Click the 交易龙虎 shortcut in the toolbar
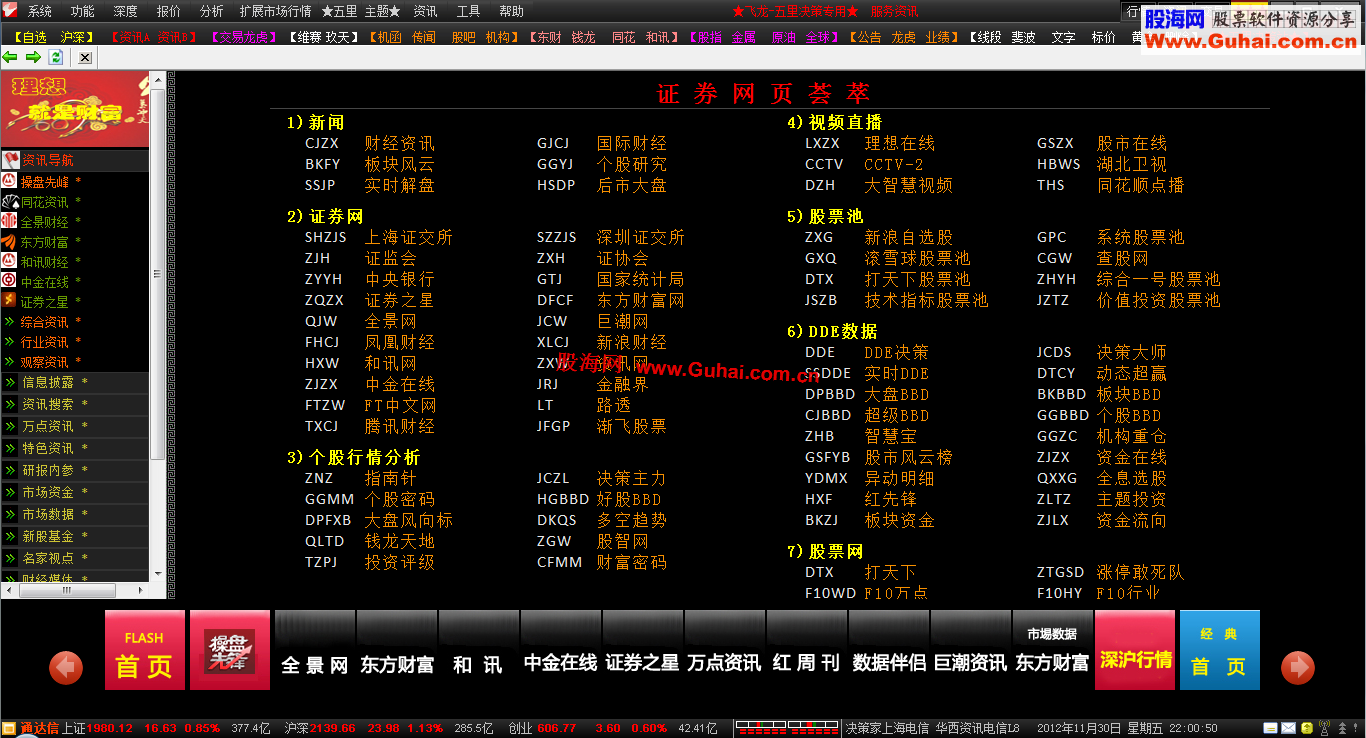This screenshot has height=738, width=1366. pos(244,37)
